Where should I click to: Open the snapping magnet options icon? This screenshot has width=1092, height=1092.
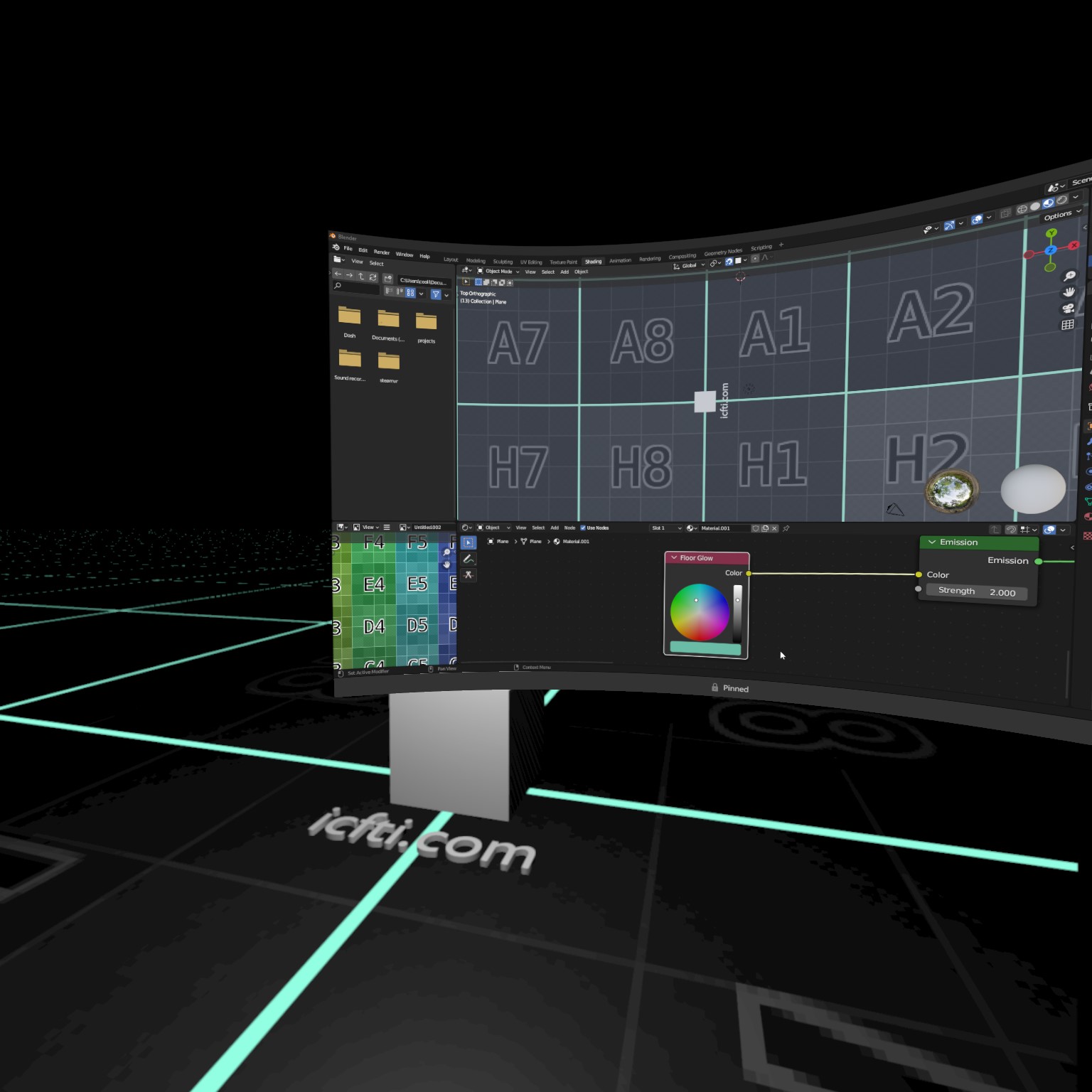(746, 260)
